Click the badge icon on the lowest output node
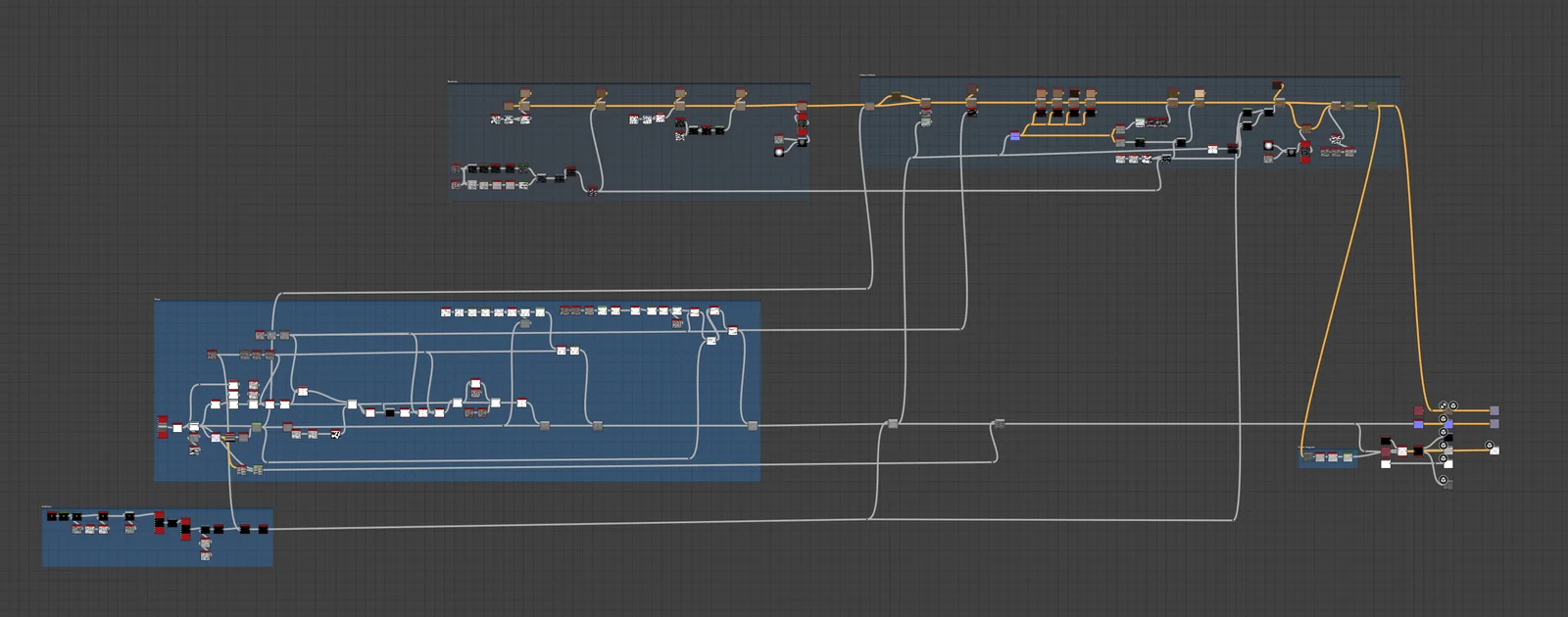 coord(1443,480)
